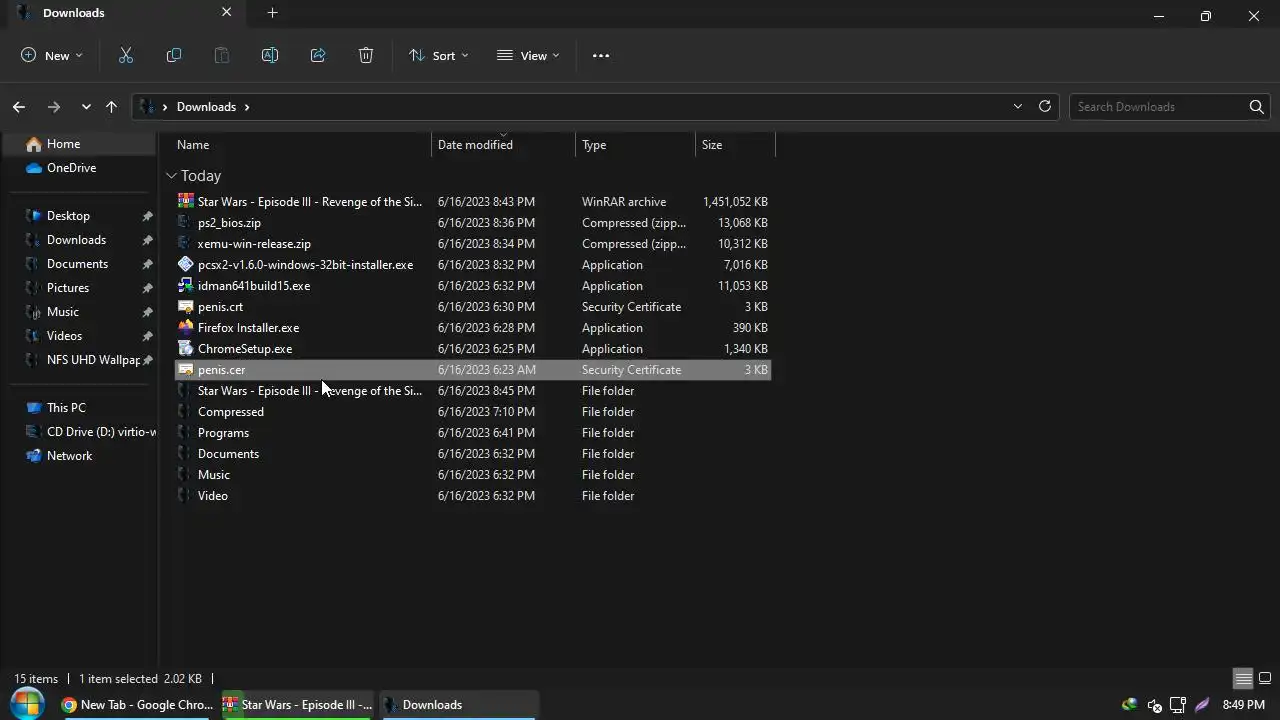Select xemu-win-release.zip file

click(472, 244)
